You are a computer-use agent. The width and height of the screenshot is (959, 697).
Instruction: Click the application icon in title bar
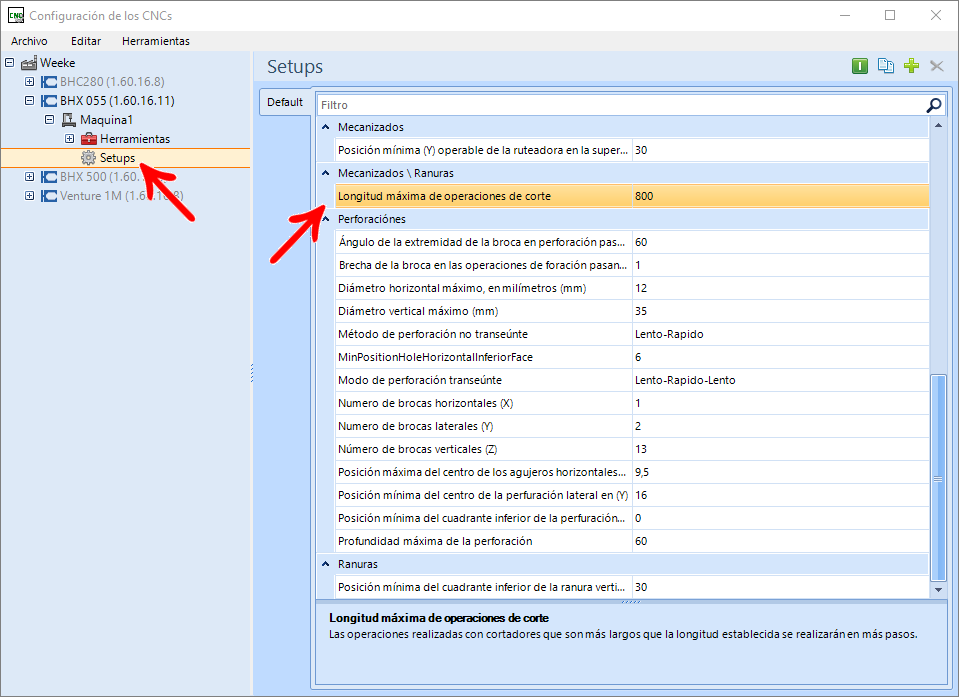pyautogui.click(x=16, y=15)
